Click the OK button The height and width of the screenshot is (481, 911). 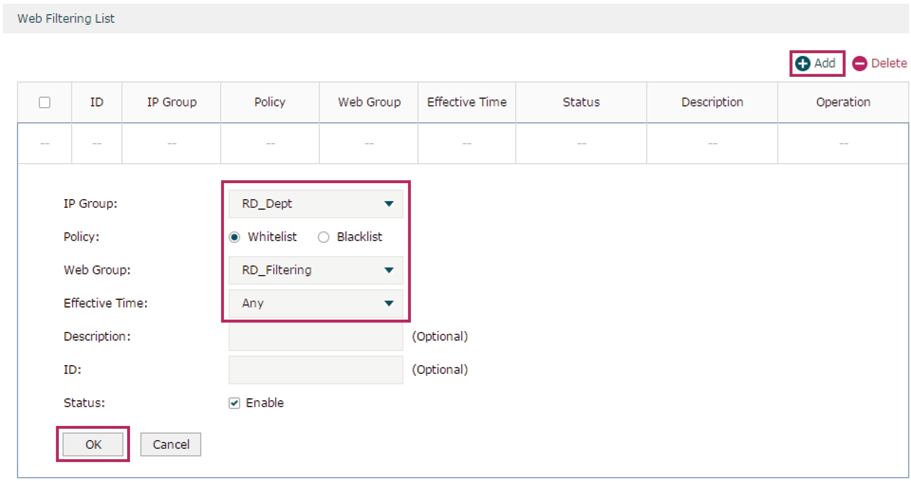(93, 444)
